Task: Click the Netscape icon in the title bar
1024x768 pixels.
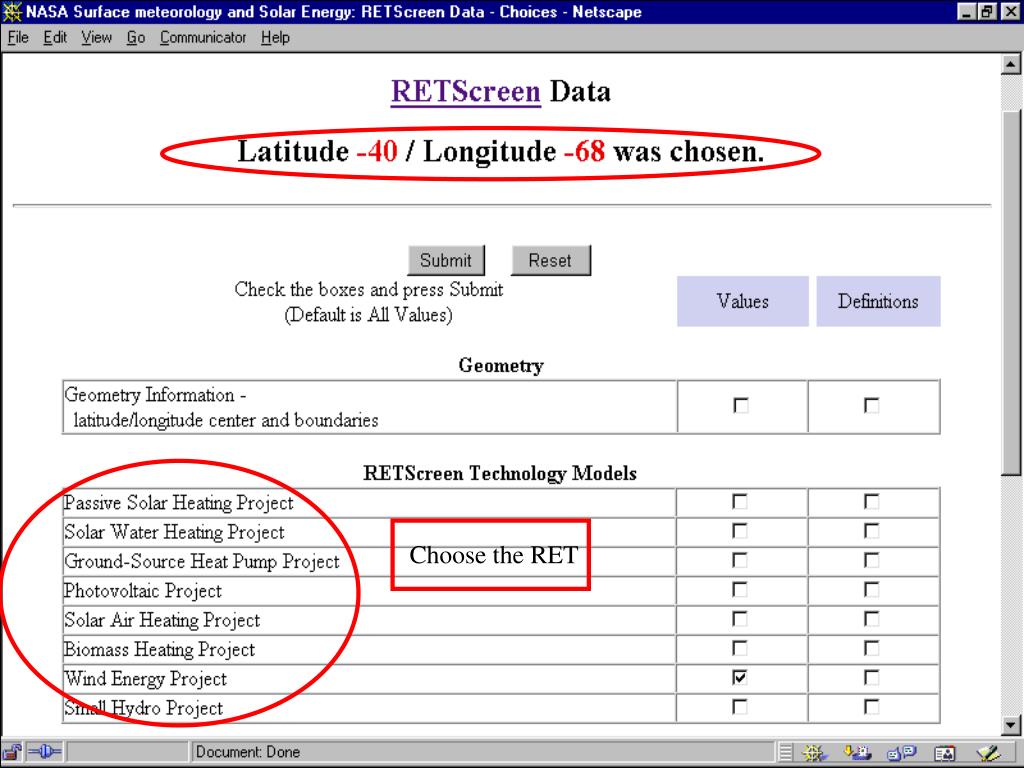Action: [12, 12]
